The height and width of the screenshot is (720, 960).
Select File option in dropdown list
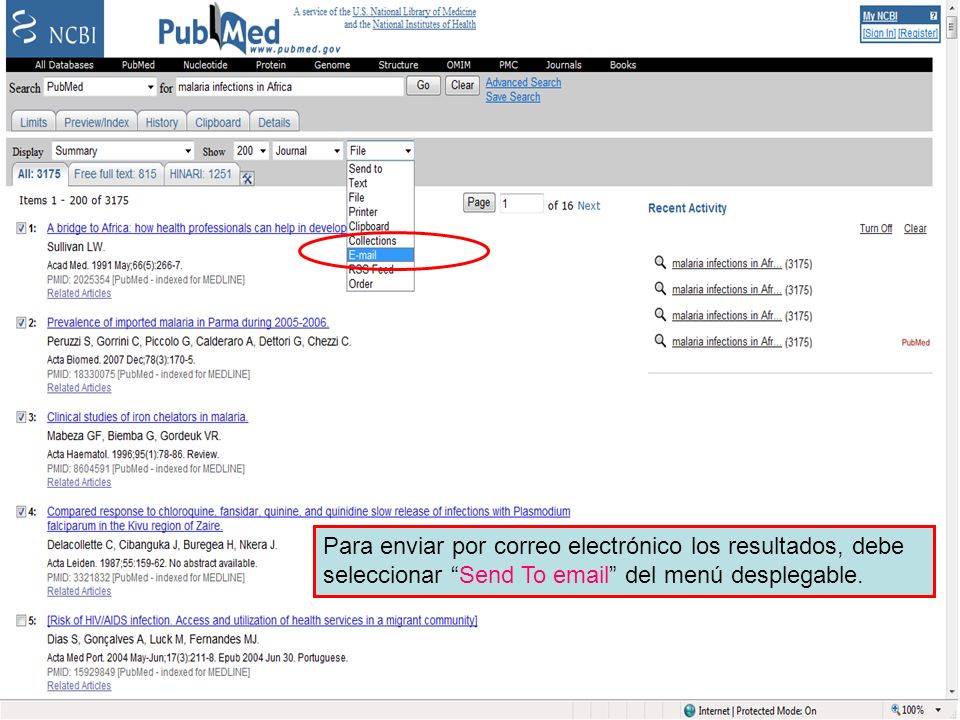[x=380, y=198]
